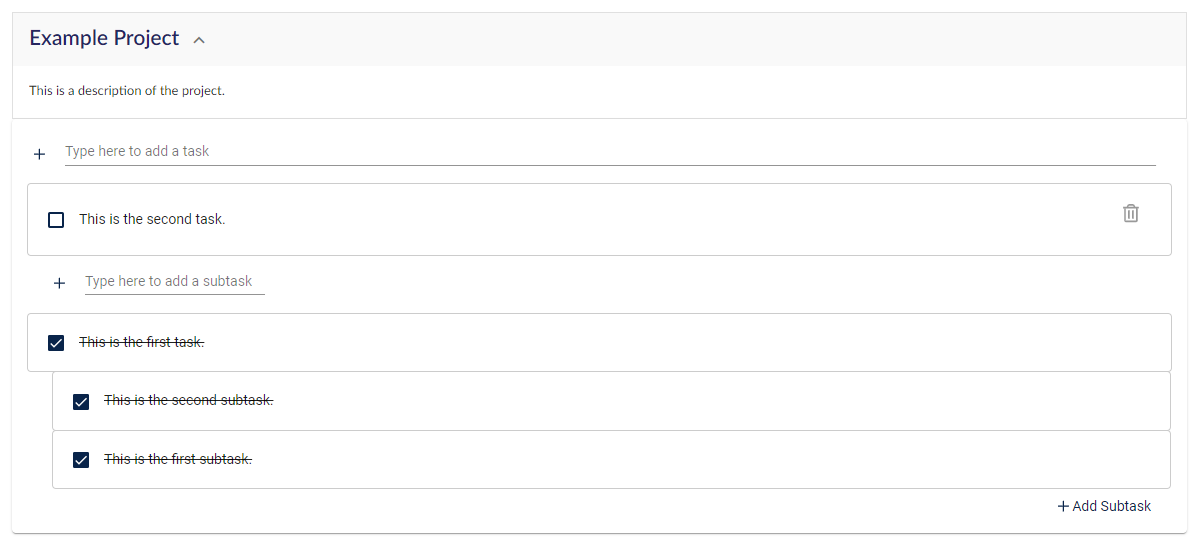Uncheck the 'This is the first subtask' checkbox
This screenshot has width=1199, height=544.
(x=81, y=460)
